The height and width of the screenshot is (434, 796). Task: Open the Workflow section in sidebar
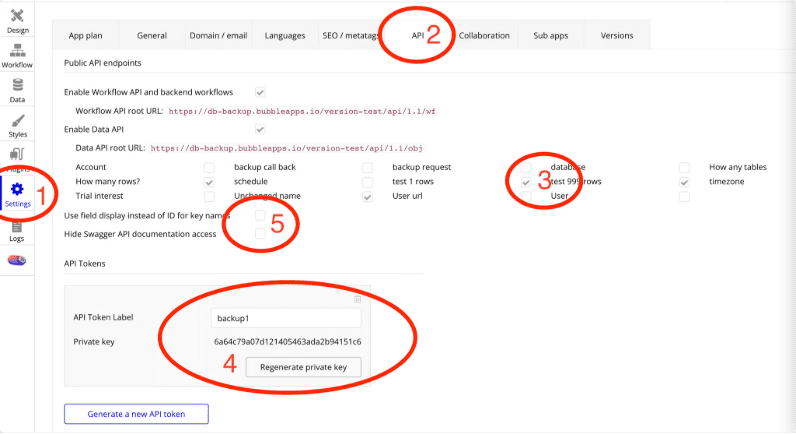(x=17, y=56)
